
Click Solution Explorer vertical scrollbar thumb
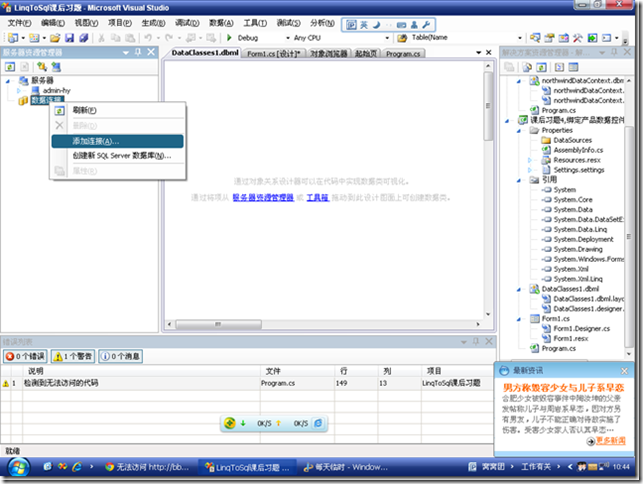pyautogui.click(x=628, y=237)
